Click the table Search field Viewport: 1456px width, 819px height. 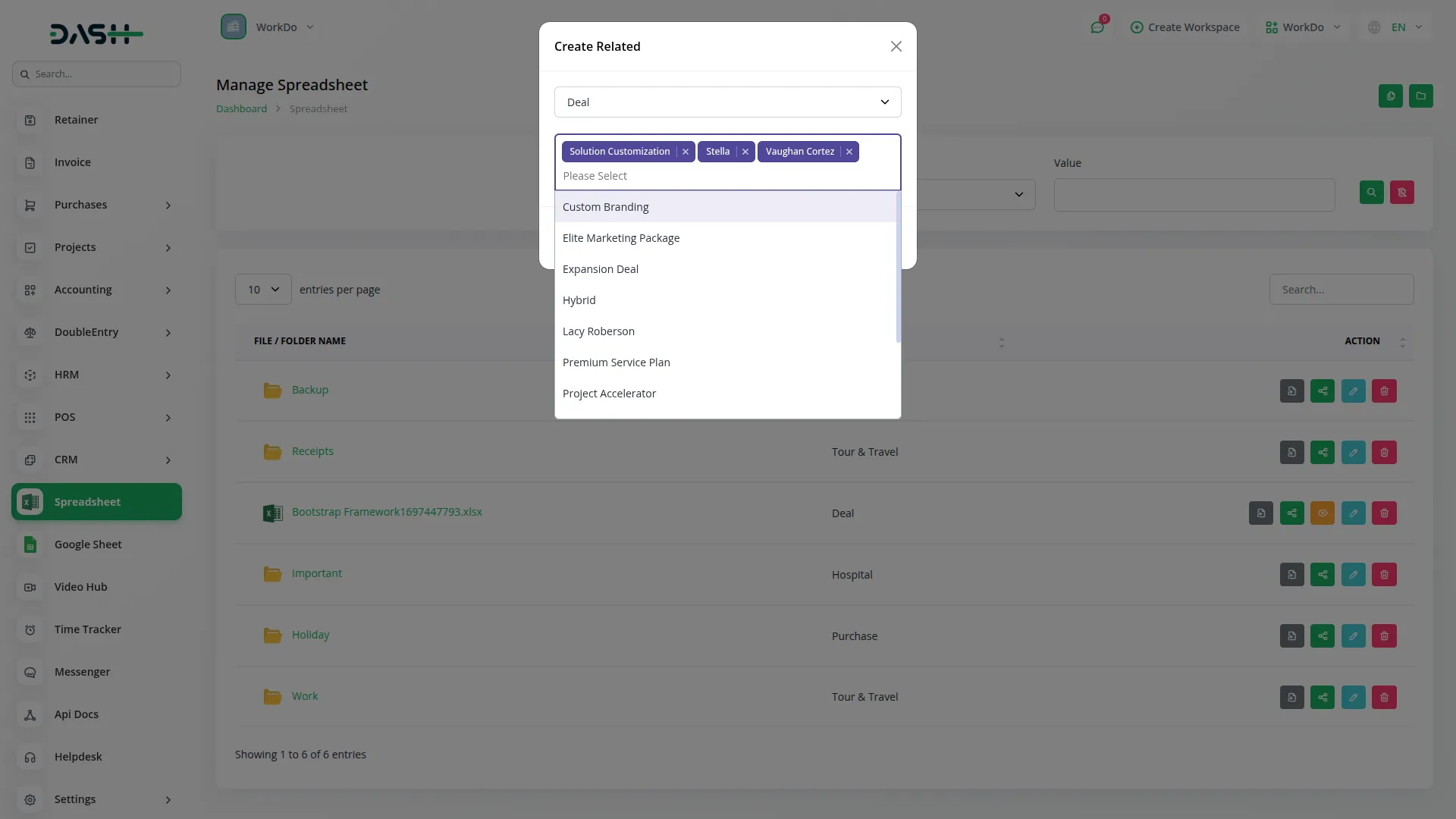pyautogui.click(x=1341, y=290)
